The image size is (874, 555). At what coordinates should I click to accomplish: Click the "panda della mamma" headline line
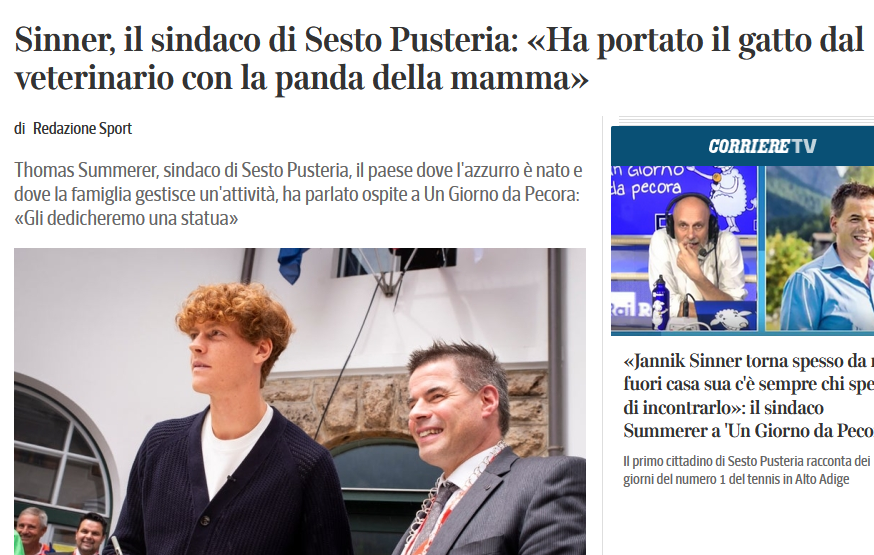302,78
